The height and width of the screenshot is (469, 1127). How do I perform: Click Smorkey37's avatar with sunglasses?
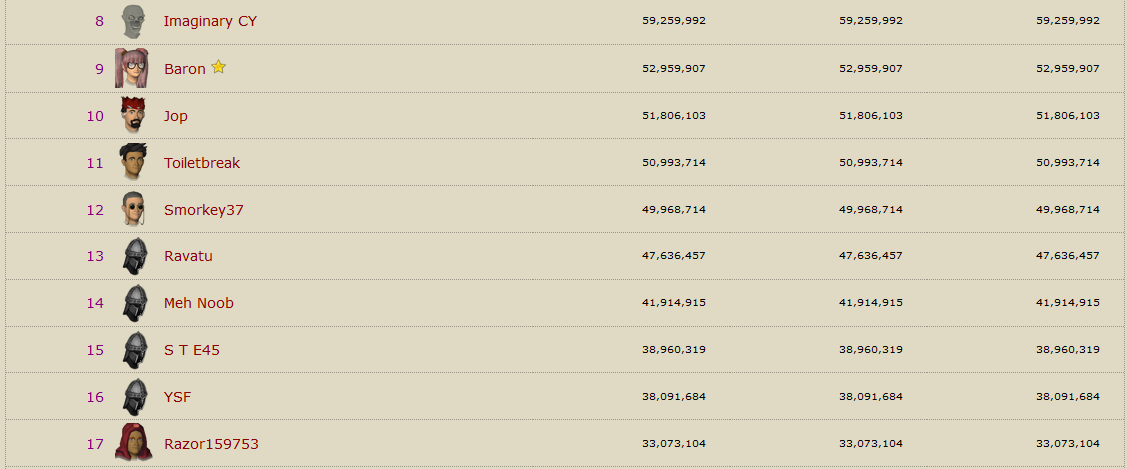pyautogui.click(x=133, y=209)
